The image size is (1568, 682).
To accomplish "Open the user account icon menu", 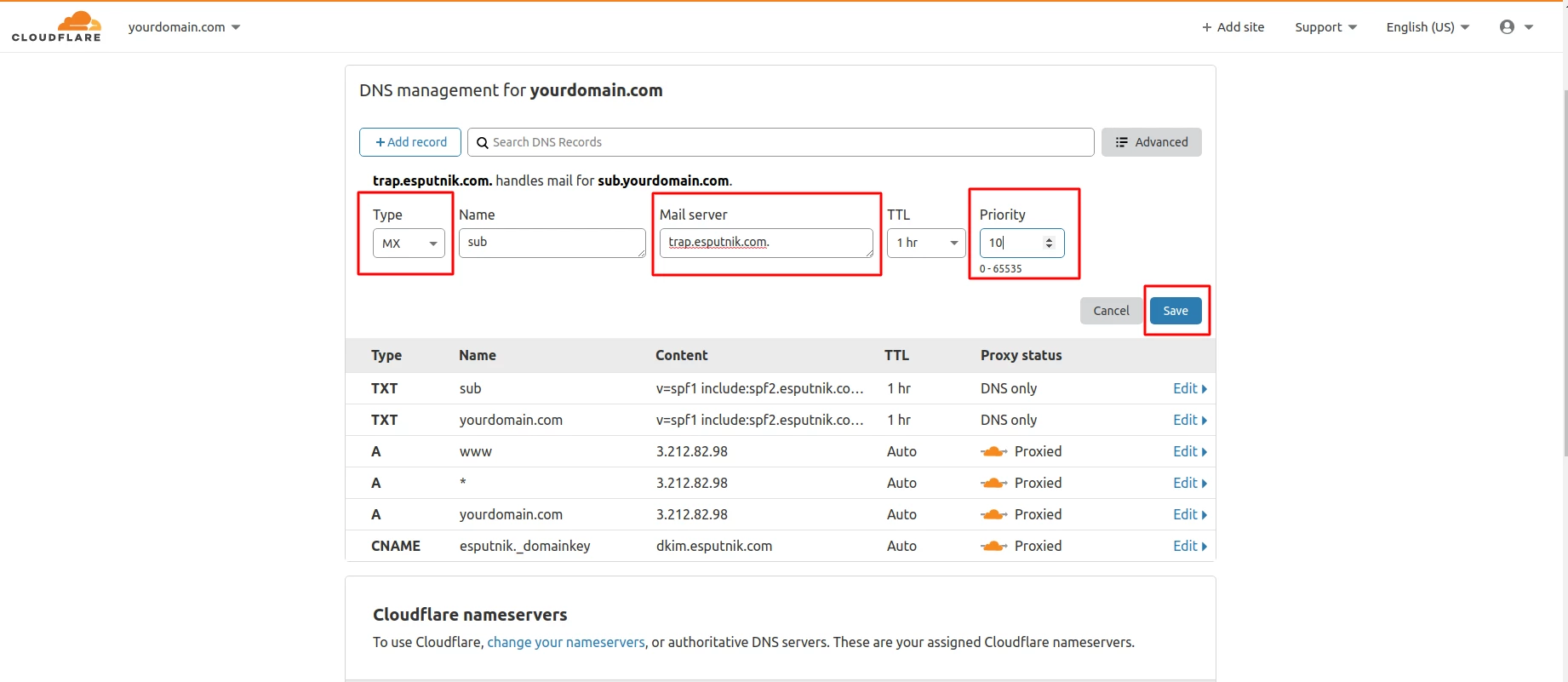I will click(x=1516, y=27).
